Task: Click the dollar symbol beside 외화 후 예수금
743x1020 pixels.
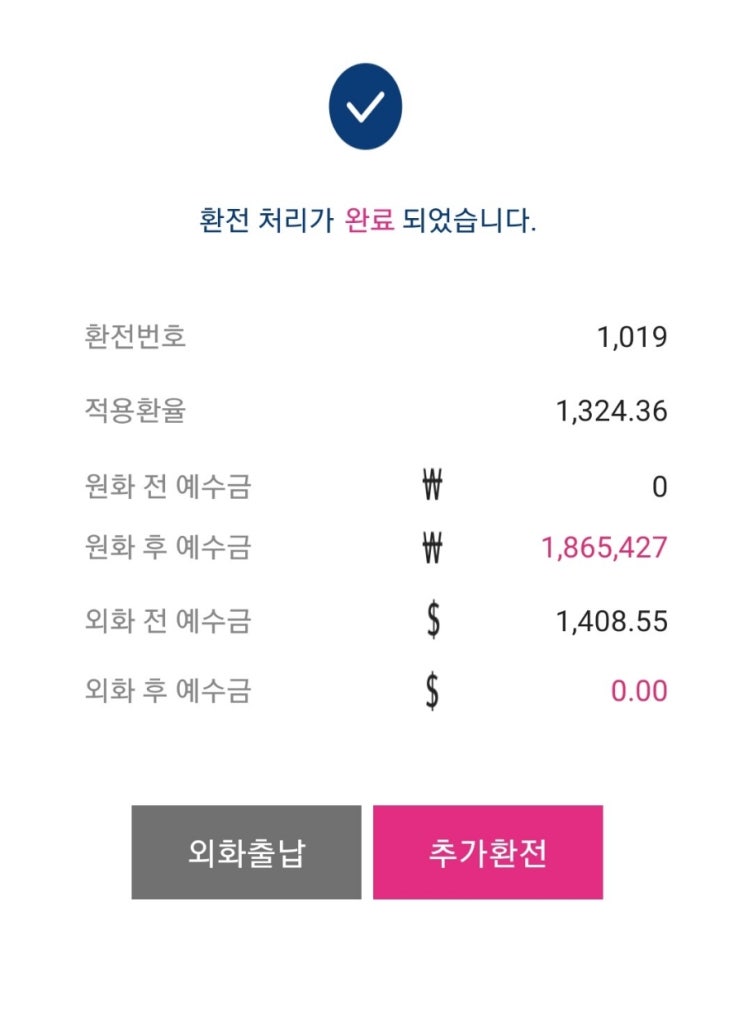Action: pos(432,691)
